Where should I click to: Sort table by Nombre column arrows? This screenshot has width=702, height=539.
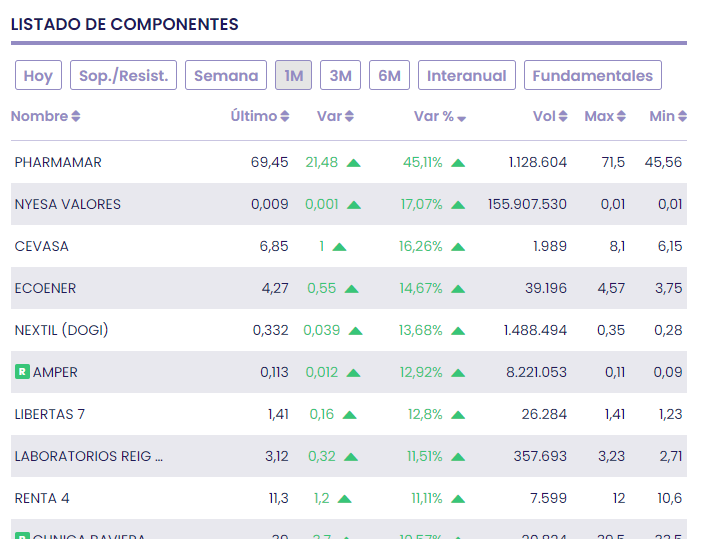pyautogui.click(x=76, y=117)
